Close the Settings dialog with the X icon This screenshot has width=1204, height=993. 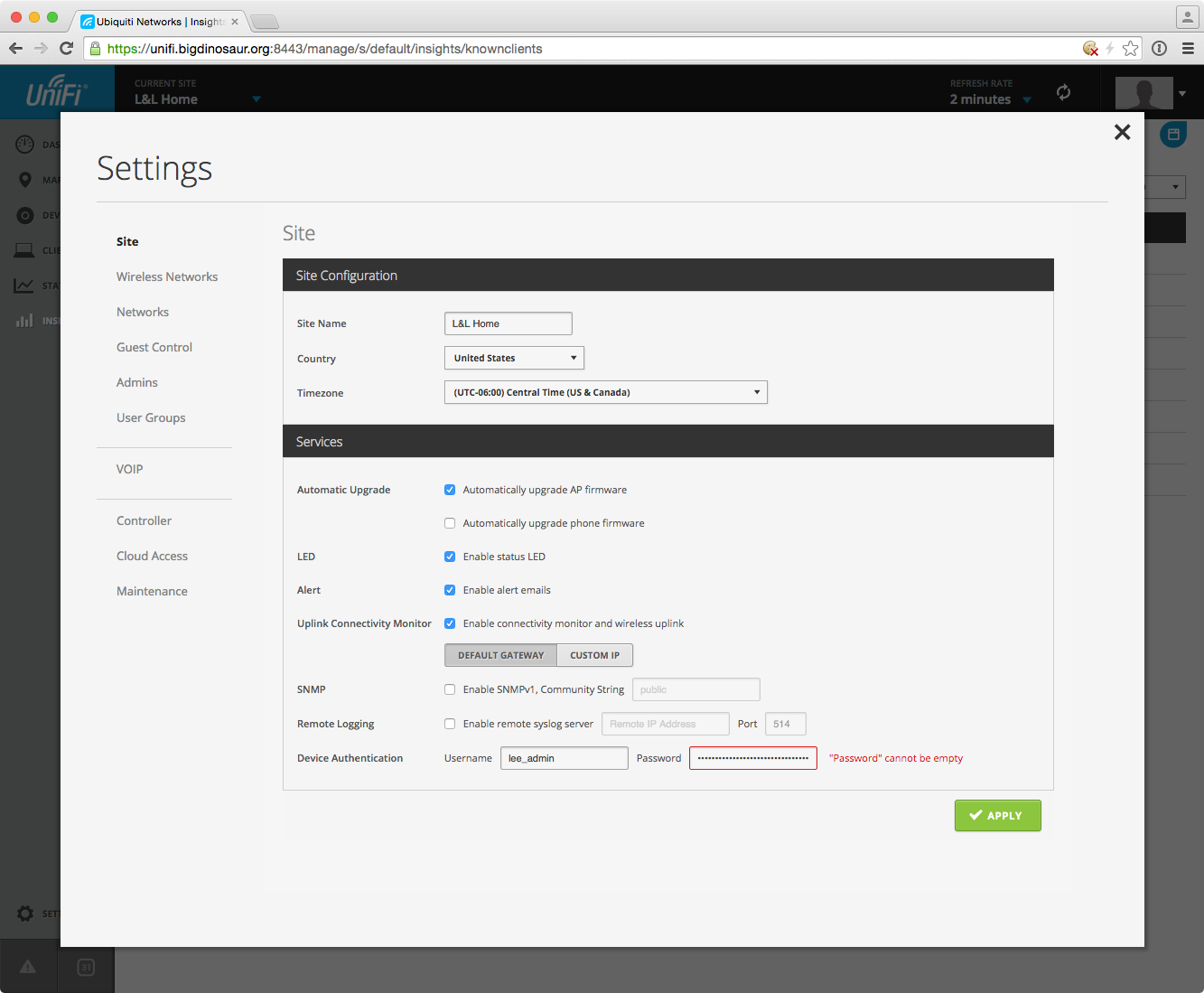(x=1122, y=132)
